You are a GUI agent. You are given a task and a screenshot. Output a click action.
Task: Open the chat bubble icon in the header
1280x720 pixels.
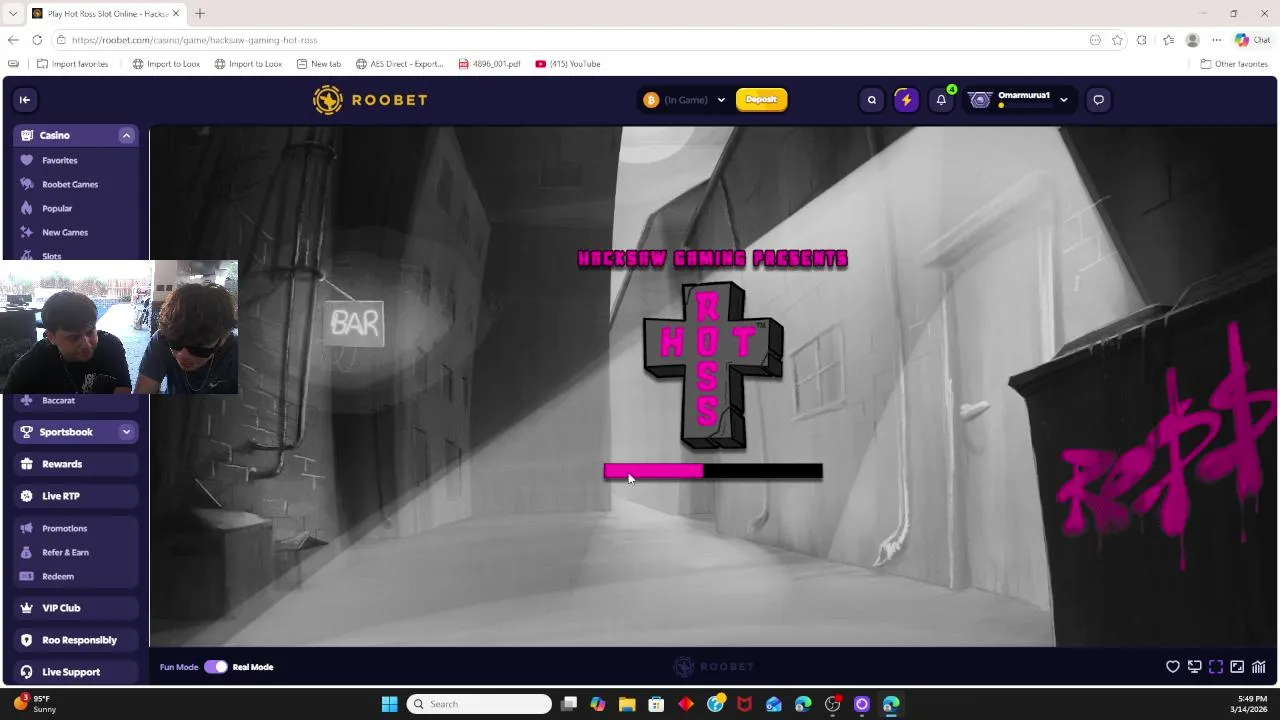(x=1098, y=99)
